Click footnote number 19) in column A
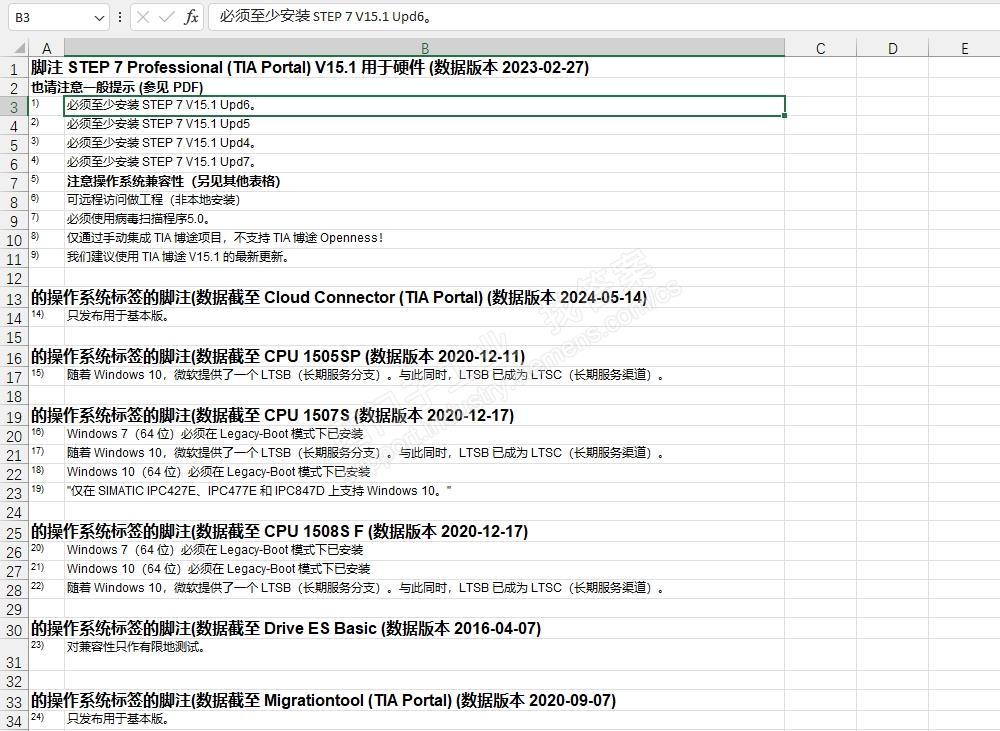 pyautogui.click(x=38, y=489)
